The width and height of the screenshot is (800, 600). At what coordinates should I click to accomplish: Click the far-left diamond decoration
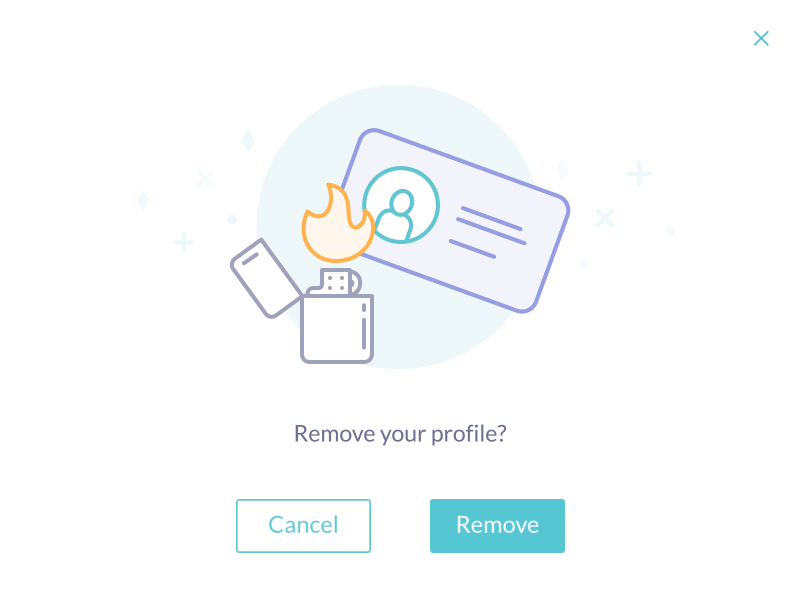coord(143,199)
